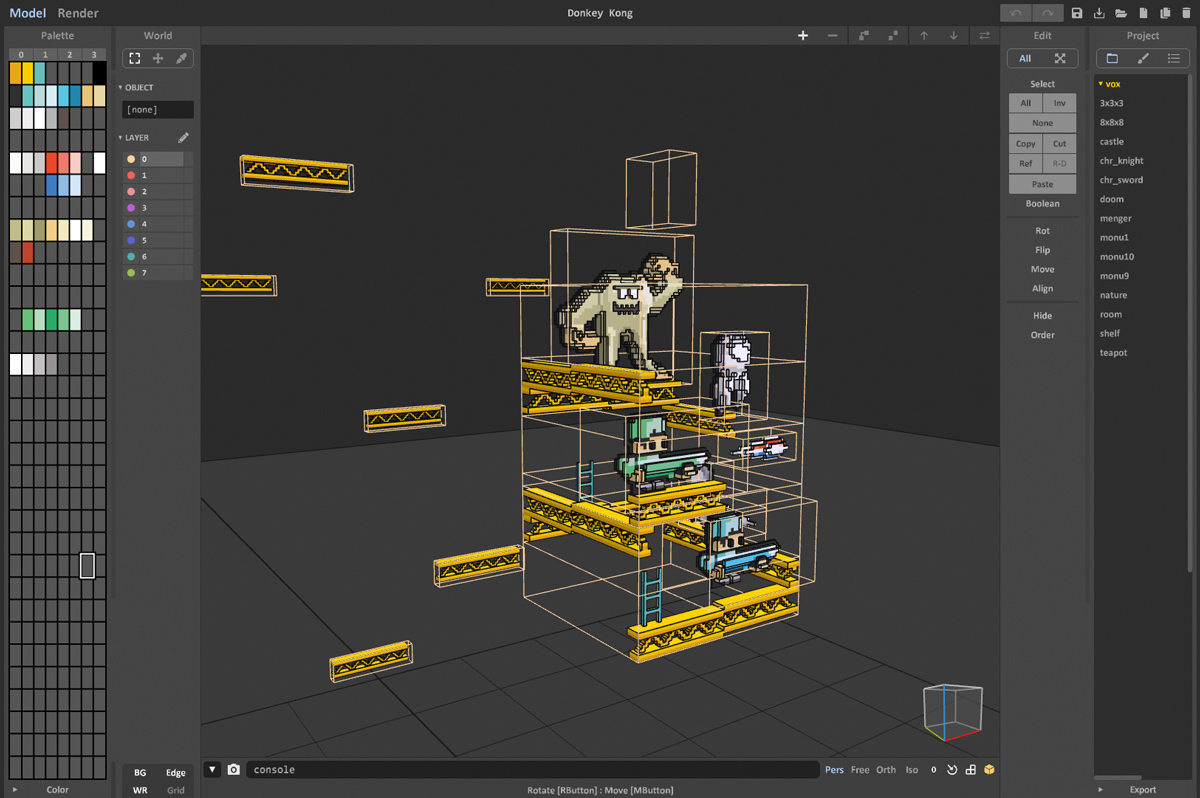Select palette page 3 tab

pyautogui.click(x=93, y=54)
